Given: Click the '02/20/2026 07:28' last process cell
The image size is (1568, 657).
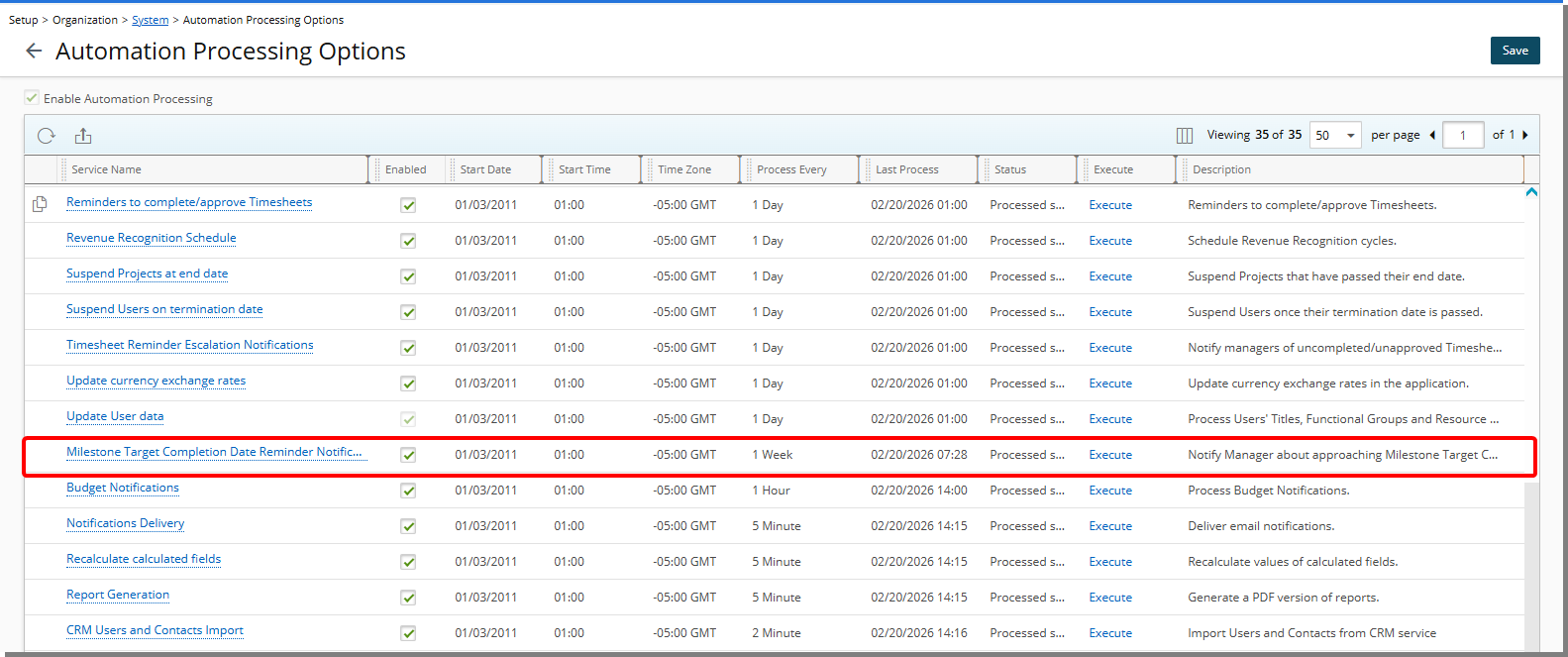Looking at the screenshot, I should (919, 455).
